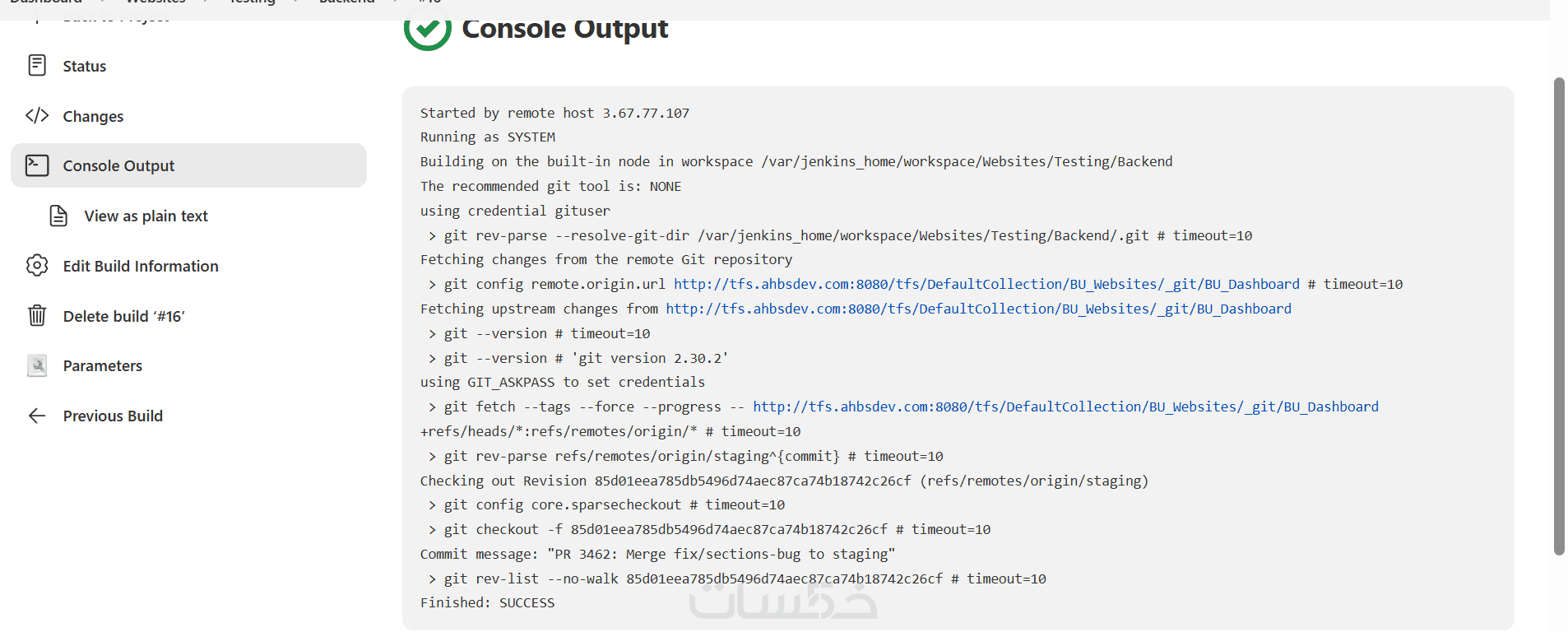Click the Console Output terminal icon

[x=37, y=165]
